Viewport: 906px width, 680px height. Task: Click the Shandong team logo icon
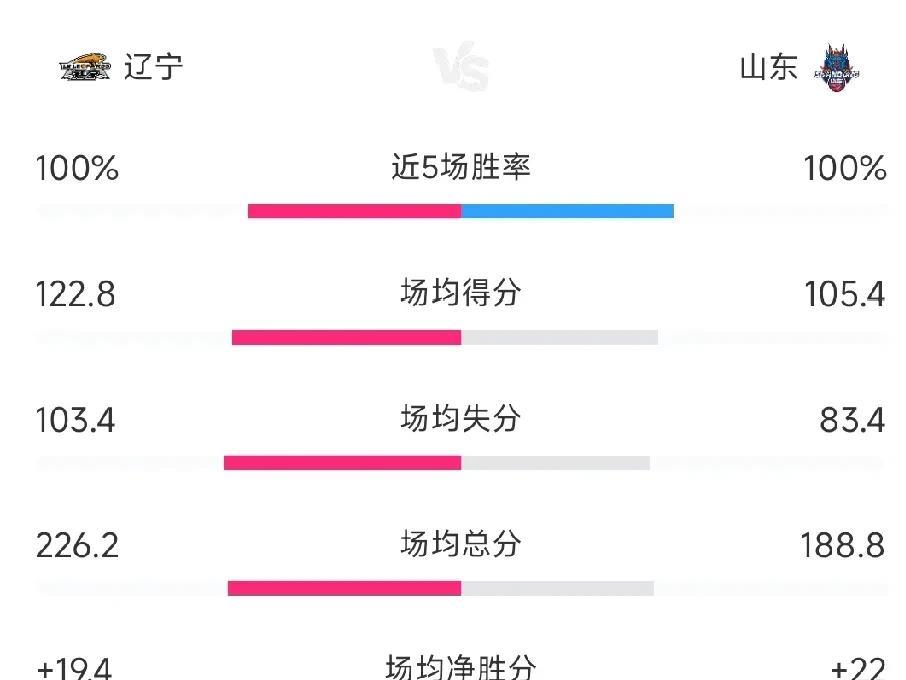[x=837, y=68]
